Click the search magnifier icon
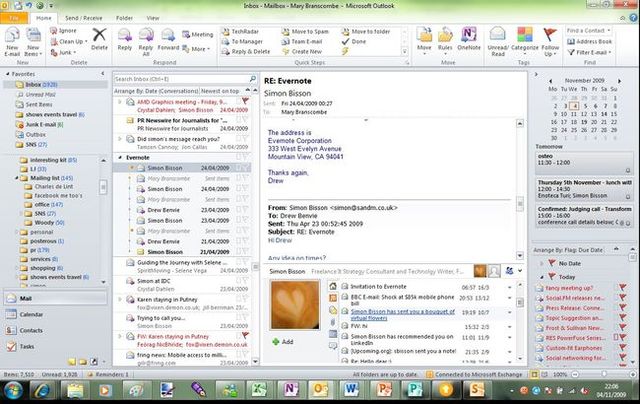The width and height of the screenshot is (640, 404). point(253,79)
